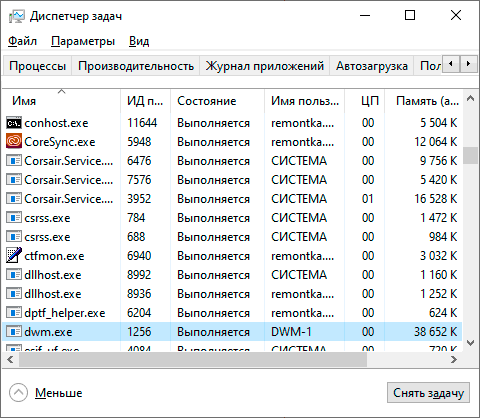Sort by the Имя column header
Image resolution: width=480 pixels, height=418 pixels.
coord(61,101)
